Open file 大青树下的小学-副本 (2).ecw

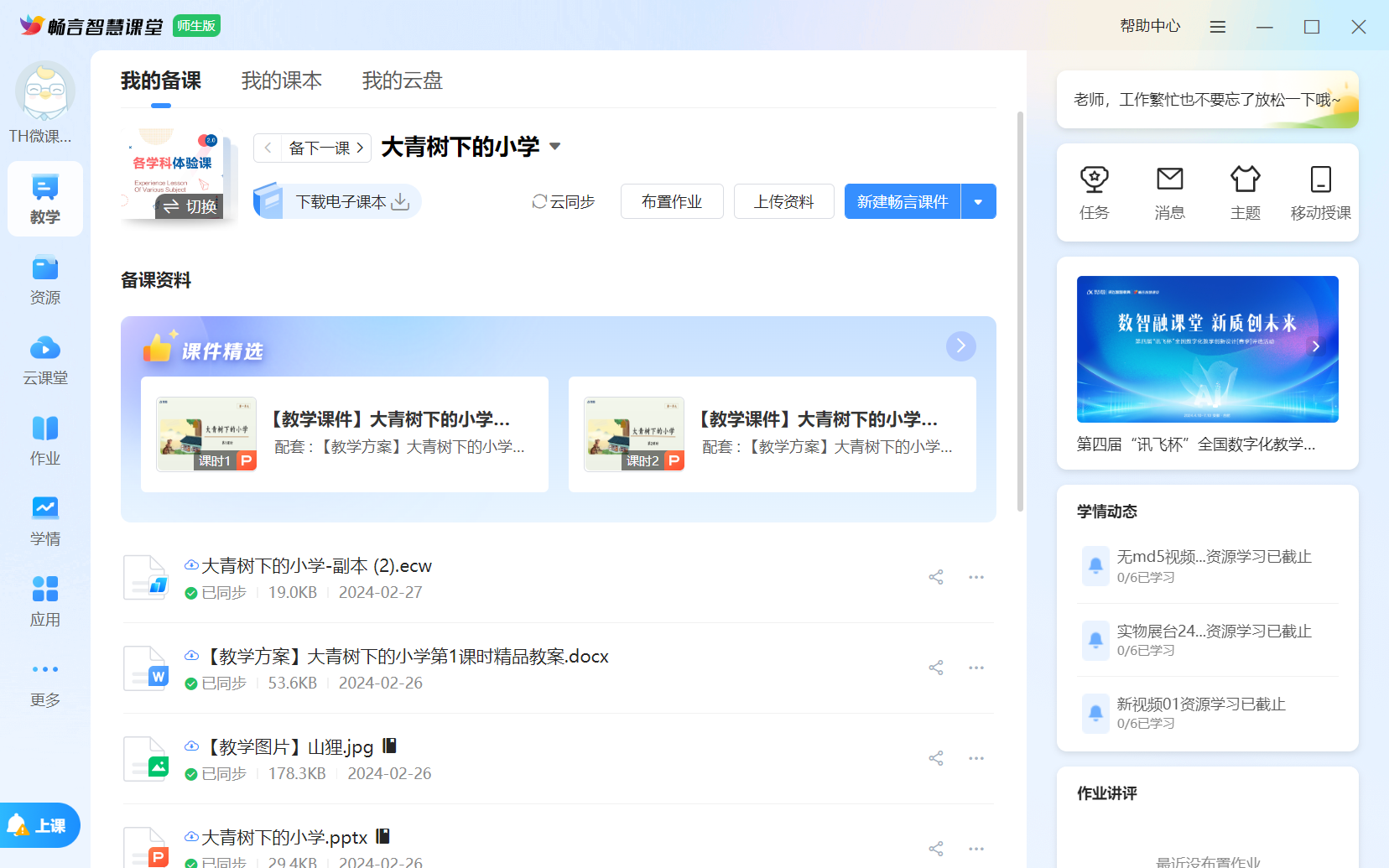pyautogui.click(x=316, y=566)
